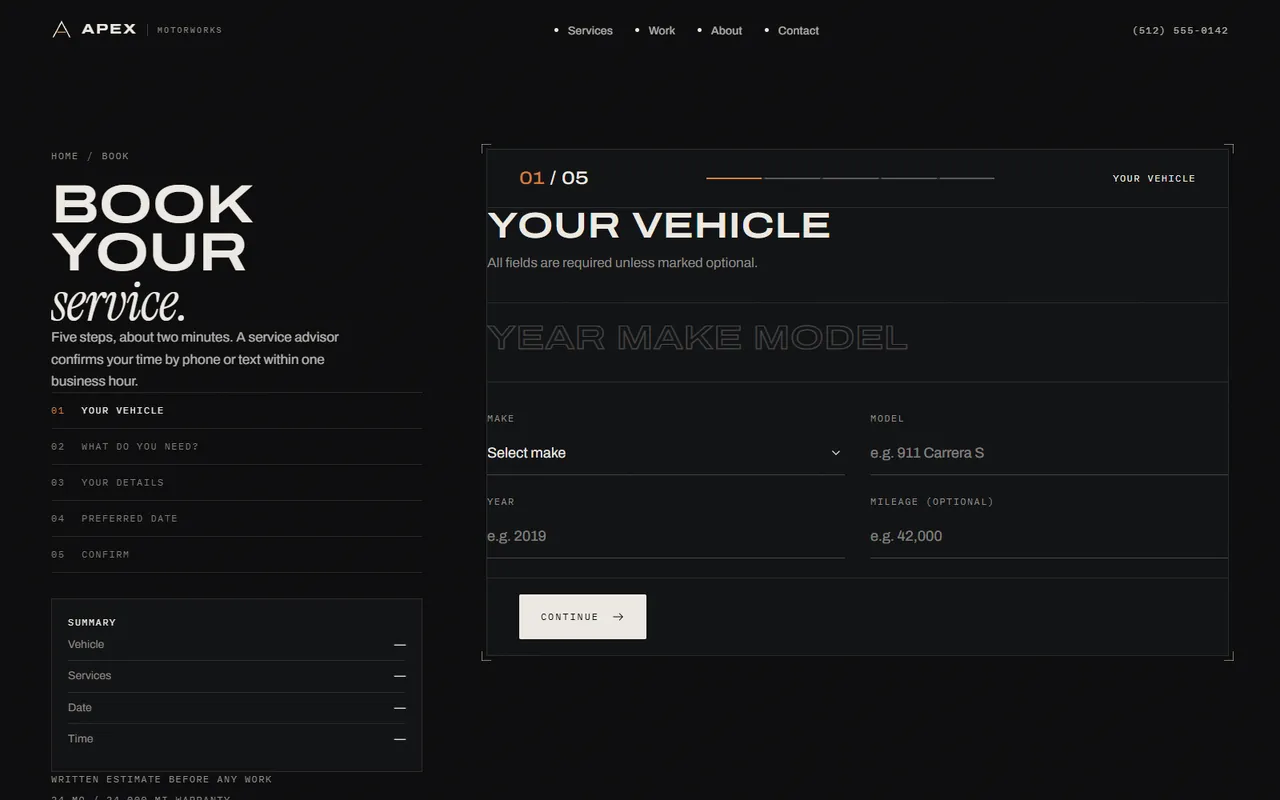Click the 'Written estimate before any work' text
The width and height of the screenshot is (1280, 800).
(162, 779)
